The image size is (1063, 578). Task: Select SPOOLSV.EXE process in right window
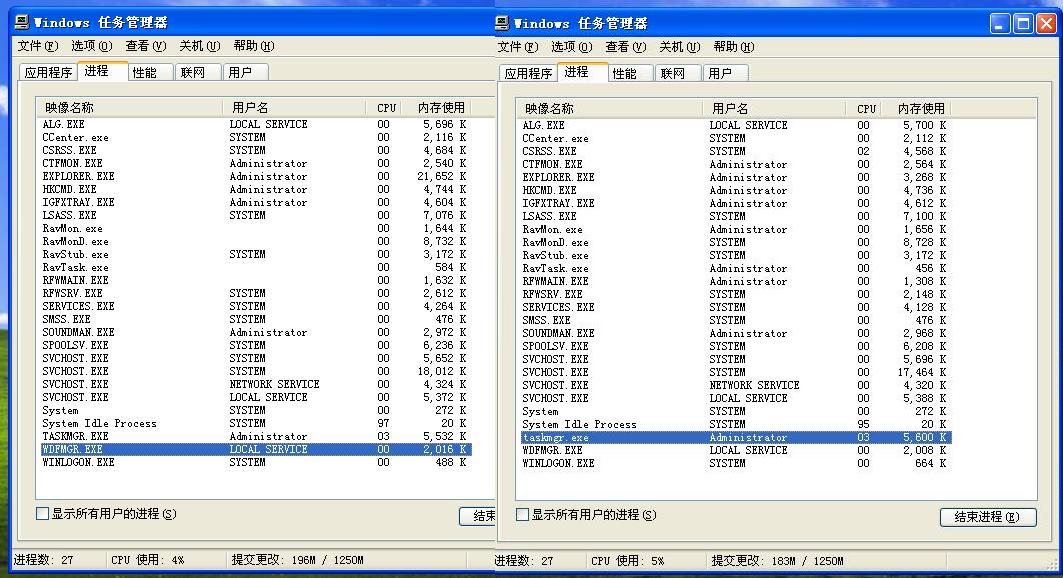point(736,346)
